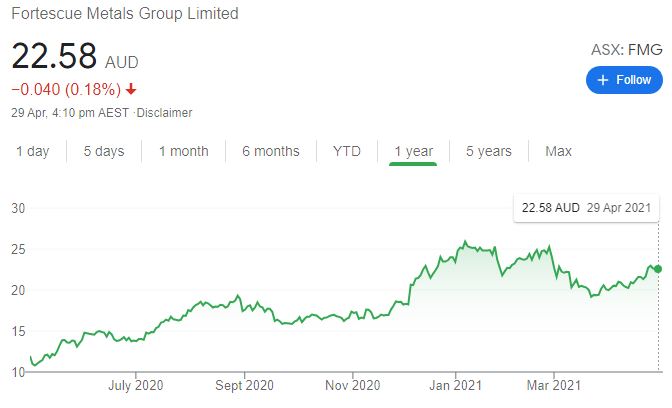Click the Mar 2021 axis label
This screenshot has height=408, width=672.
coord(553,385)
